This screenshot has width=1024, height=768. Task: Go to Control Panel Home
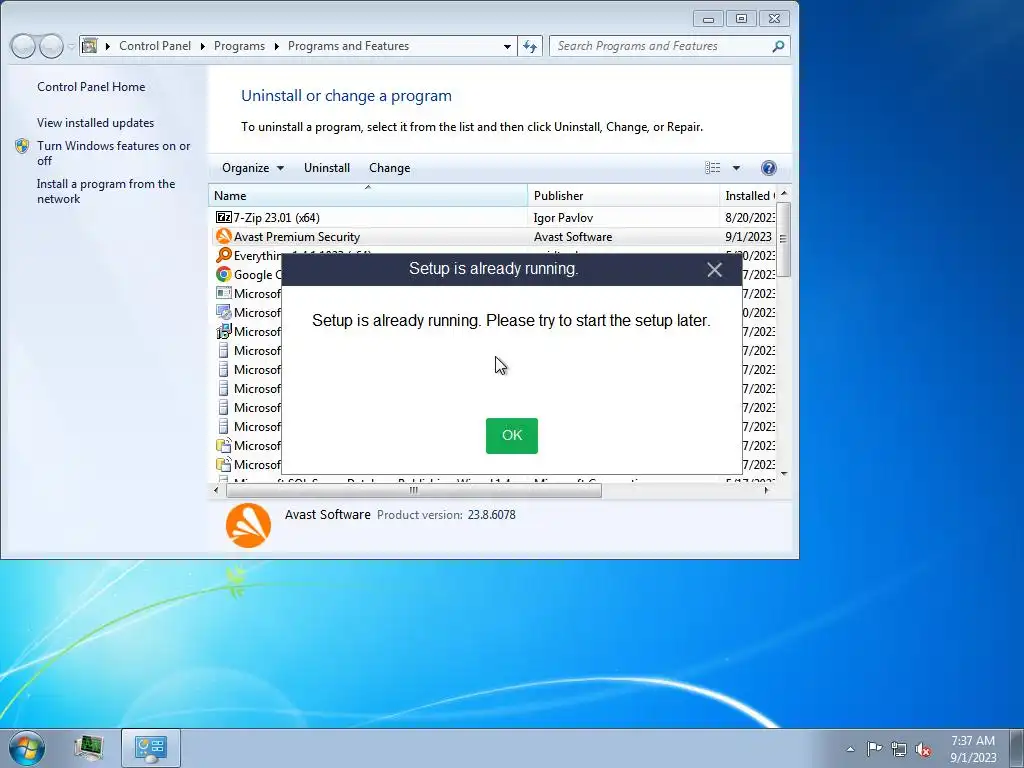(91, 87)
